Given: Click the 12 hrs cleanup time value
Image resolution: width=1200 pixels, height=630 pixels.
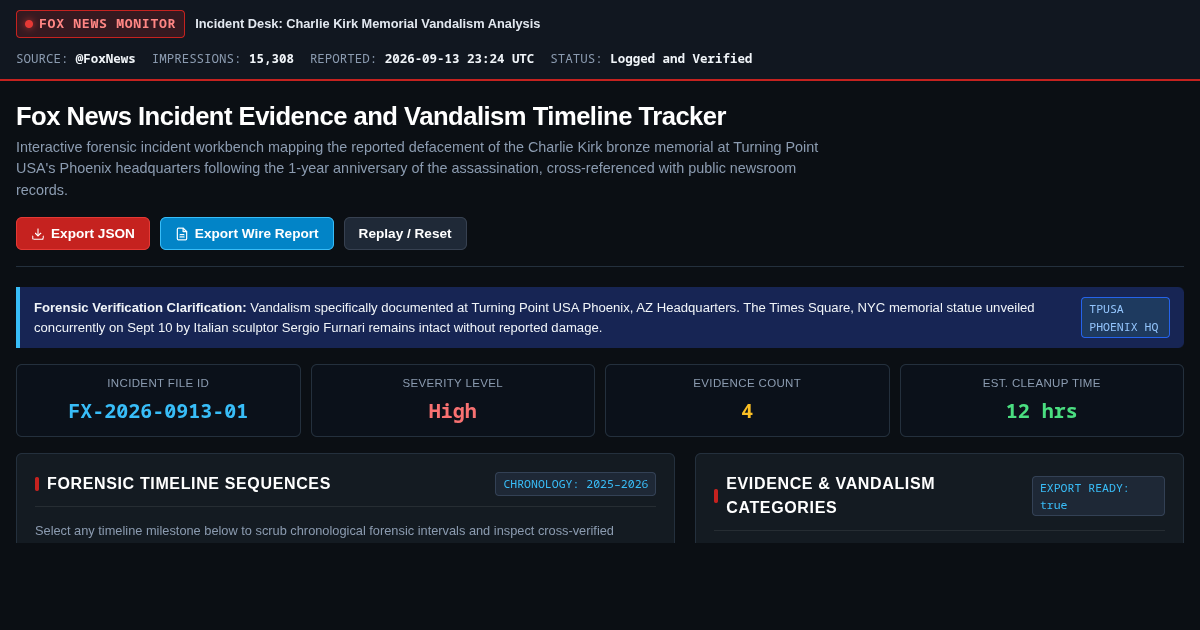Looking at the screenshot, I should coord(1041,411).
